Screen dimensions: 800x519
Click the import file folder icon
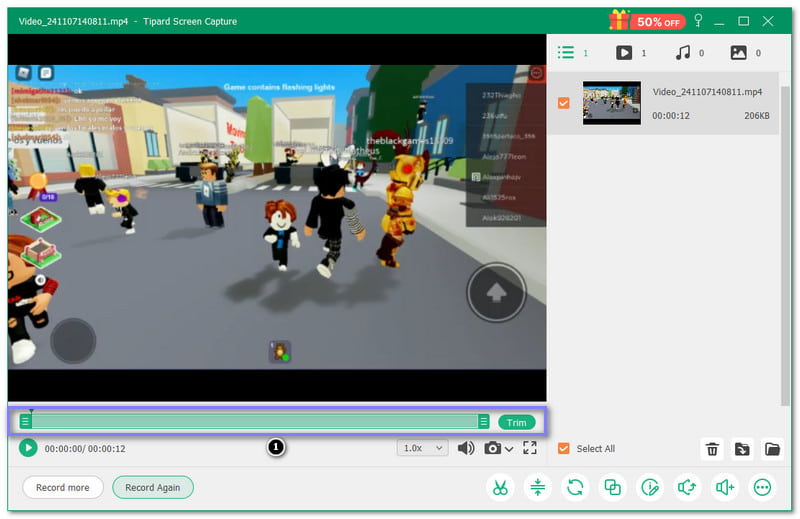[742, 449]
